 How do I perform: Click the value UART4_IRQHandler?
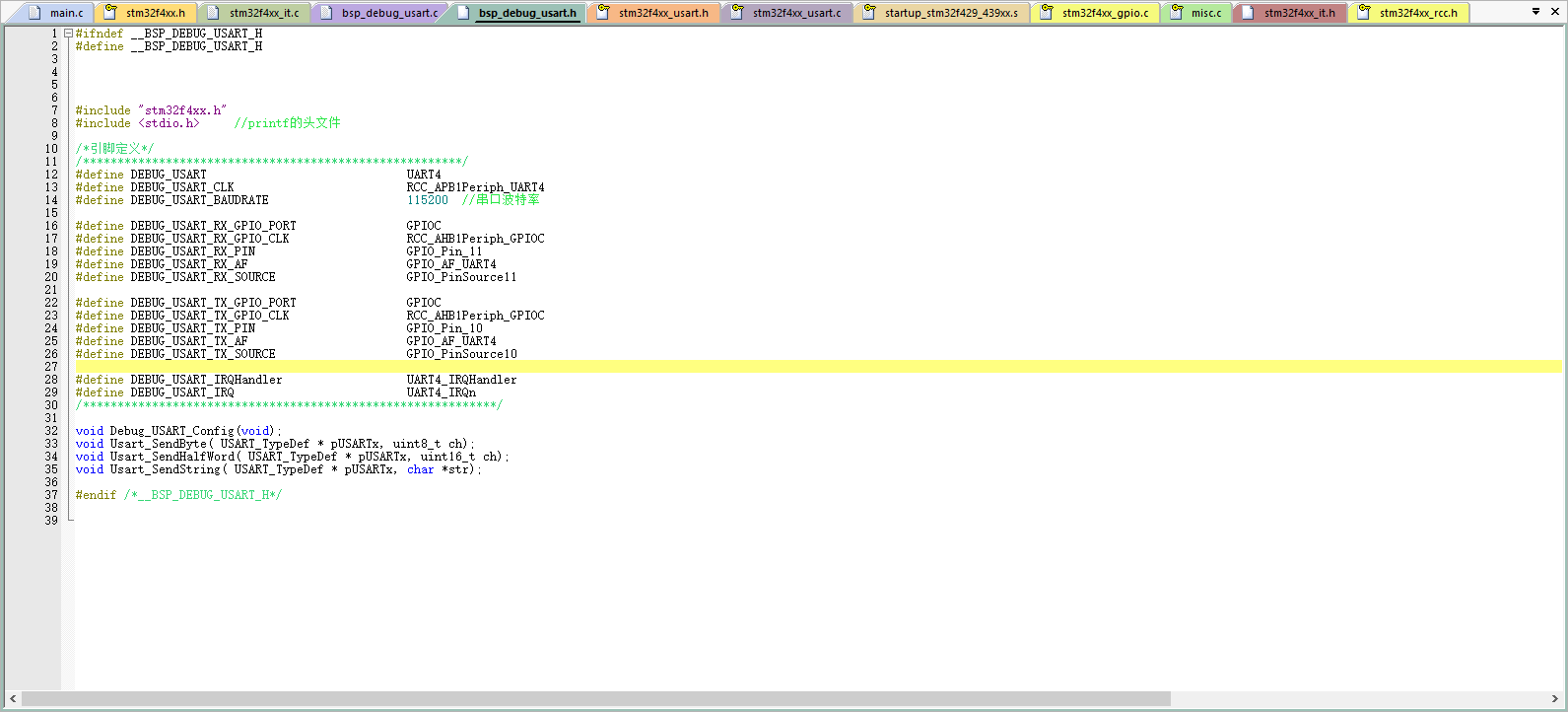461,380
